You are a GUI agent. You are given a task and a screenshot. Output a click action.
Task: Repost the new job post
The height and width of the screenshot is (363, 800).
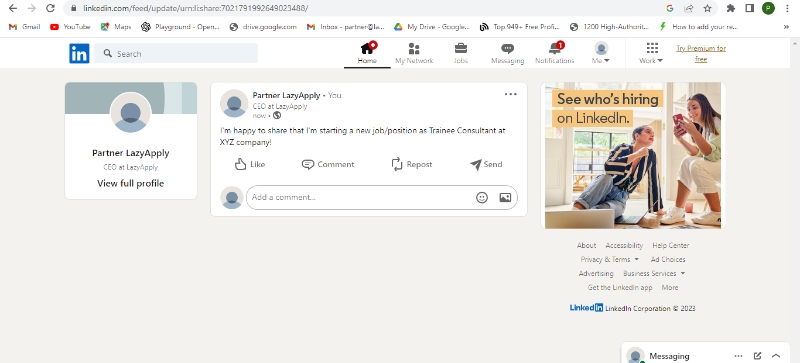click(x=412, y=164)
